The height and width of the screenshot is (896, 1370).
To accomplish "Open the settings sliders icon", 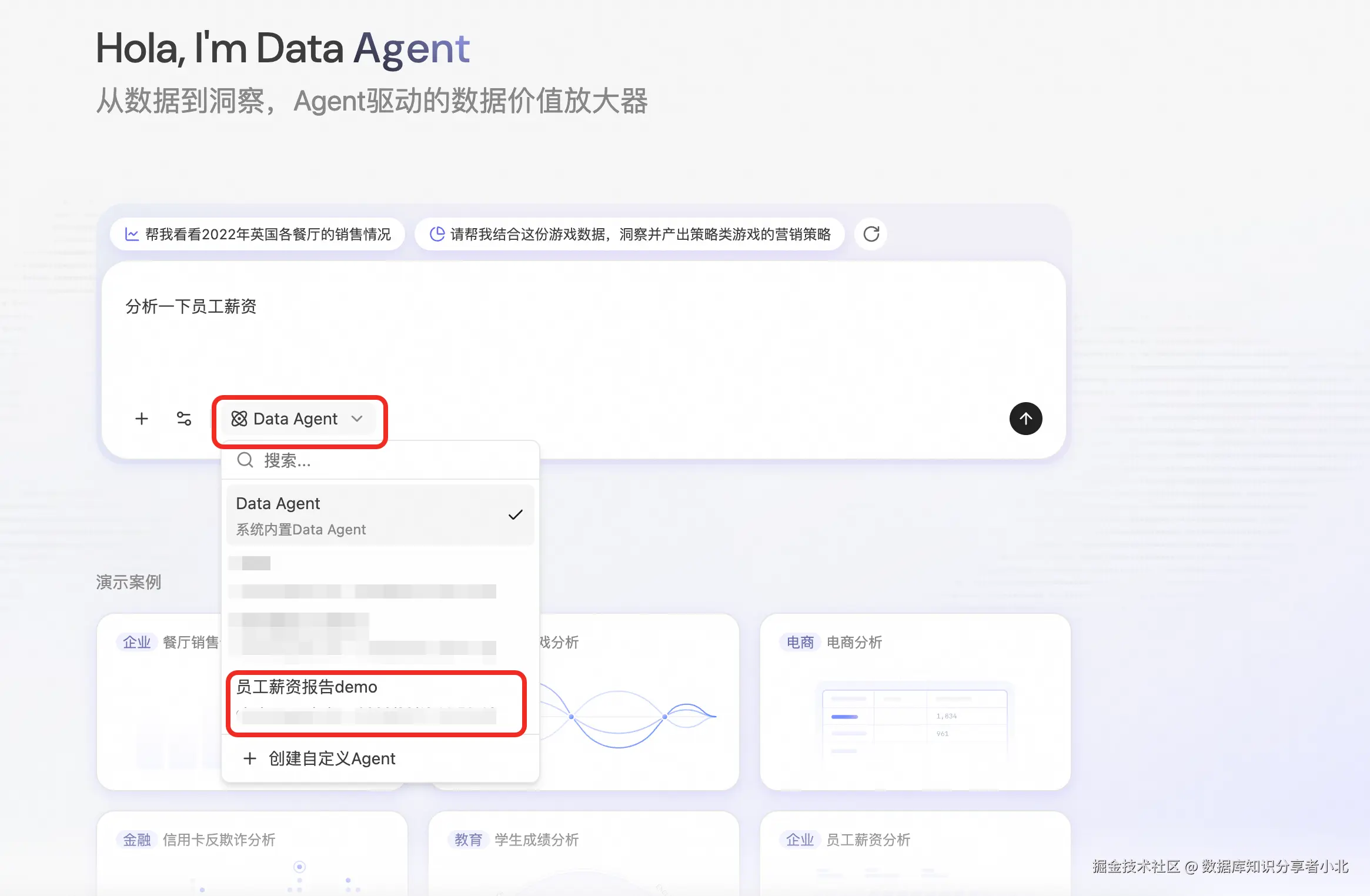I will [184, 419].
